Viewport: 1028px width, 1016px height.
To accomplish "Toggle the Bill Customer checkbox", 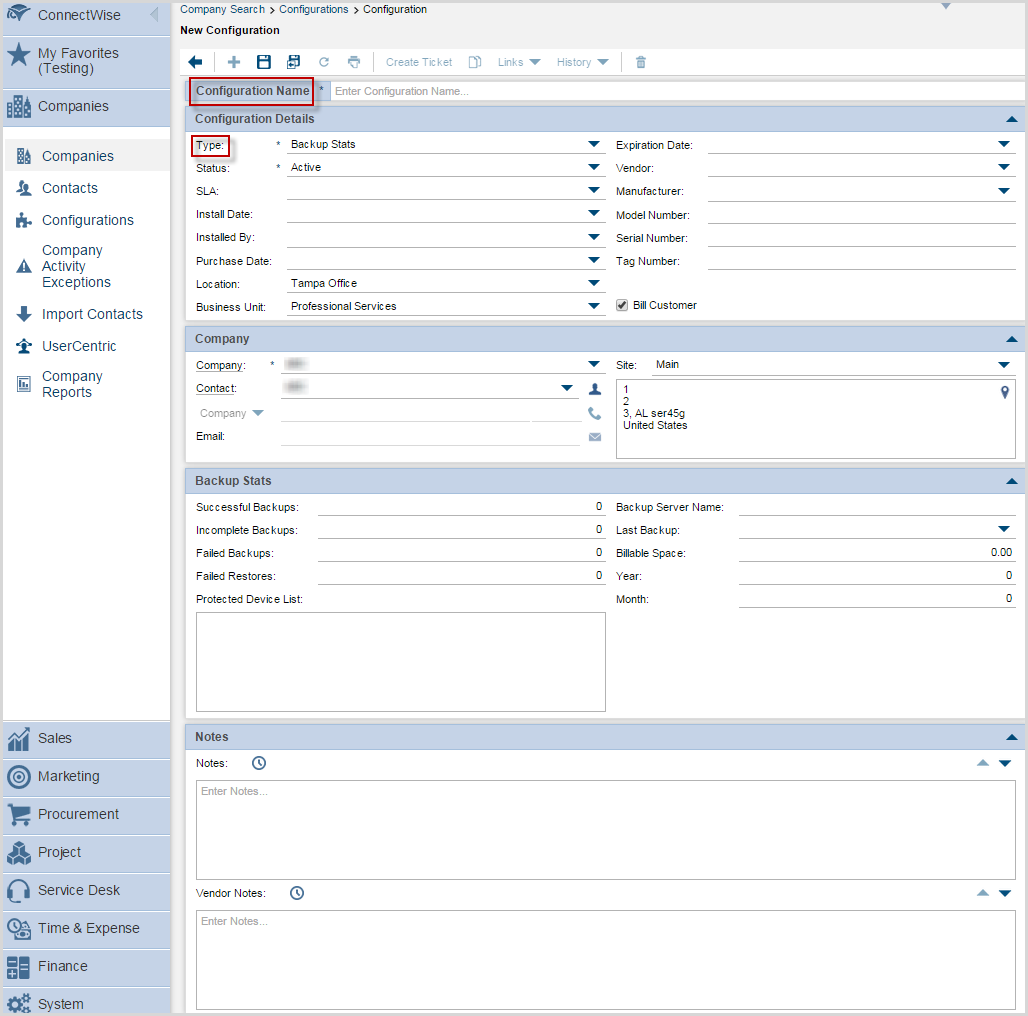I will click(x=622, y=305).
